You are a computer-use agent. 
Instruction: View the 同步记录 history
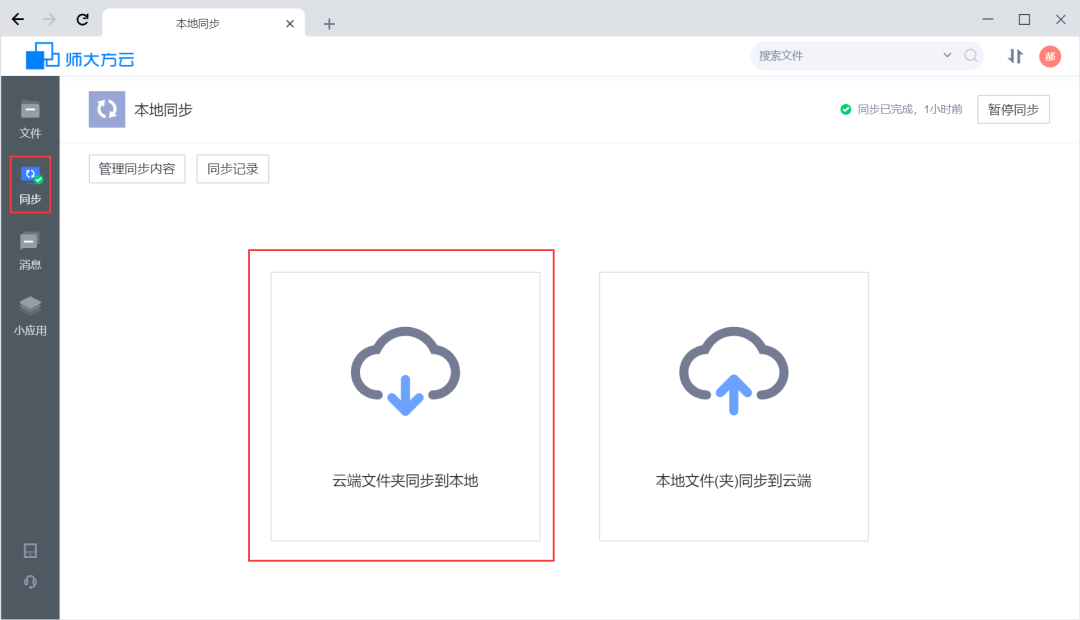click(232, 169)
